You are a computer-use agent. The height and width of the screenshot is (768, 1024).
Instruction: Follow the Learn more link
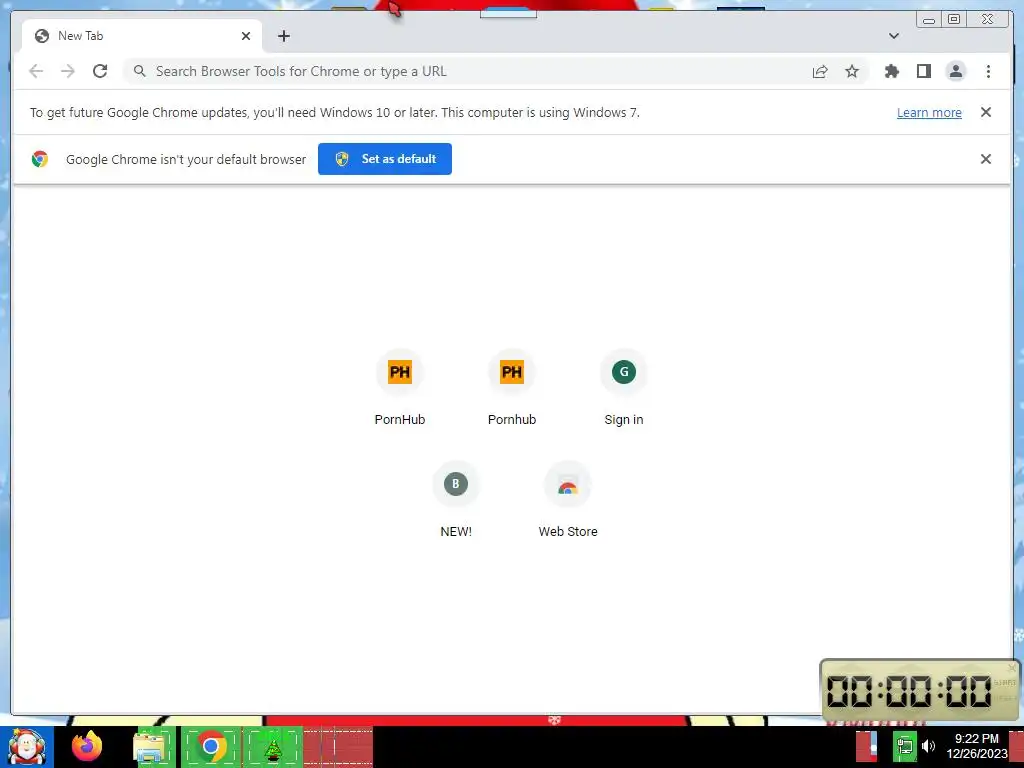[929, 112]
